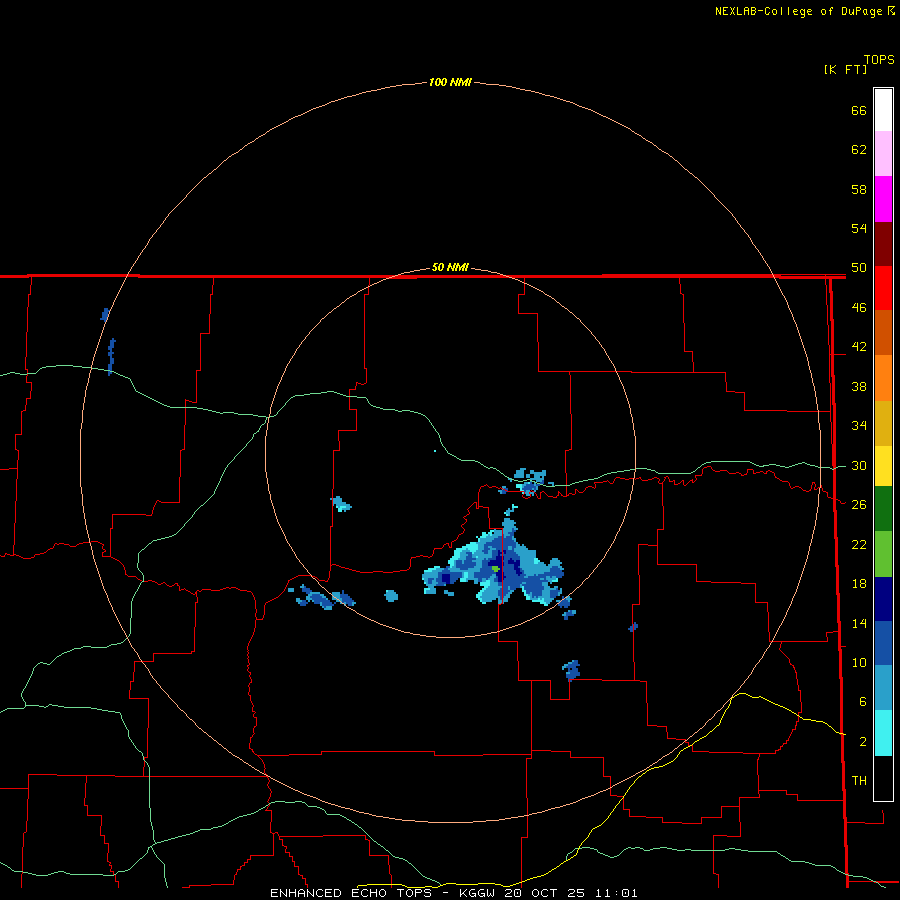Click the cyan 10 kft legend swatch
Screen dimensions: 900x900
(883, 733)
